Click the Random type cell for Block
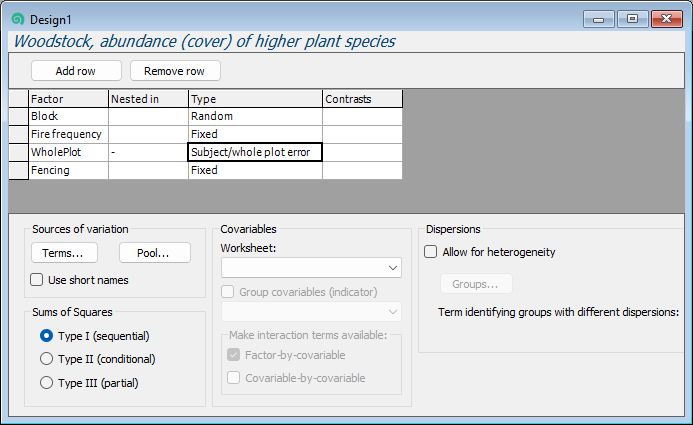This screenshot has width=693, height=425. tap(255, 117)
